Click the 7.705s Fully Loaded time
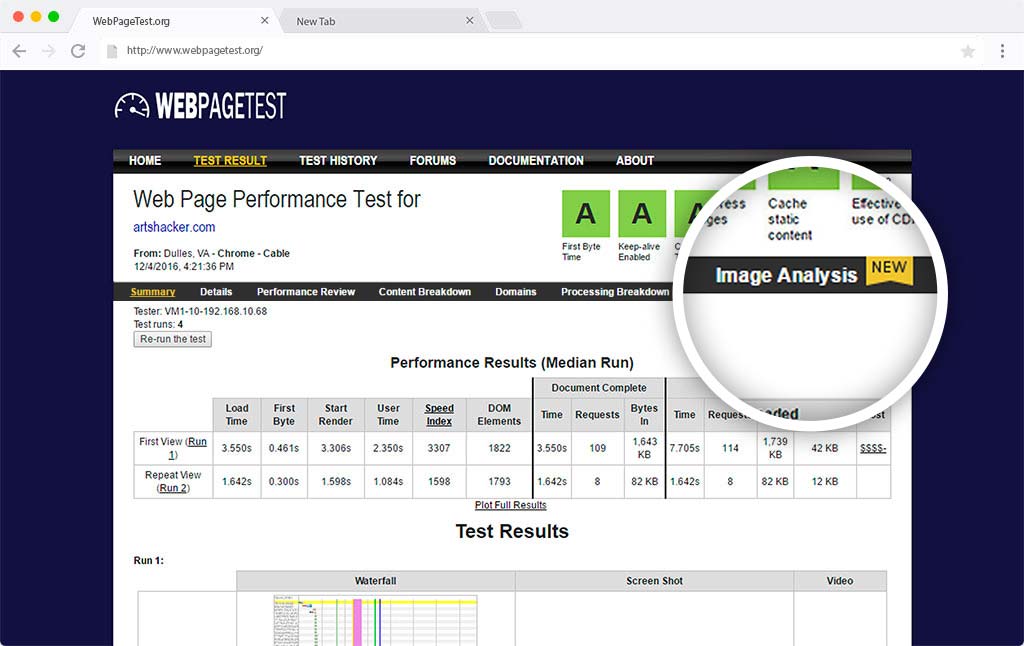The width and height of the screenshot is (1024, 646). click(x=684, y=448)
